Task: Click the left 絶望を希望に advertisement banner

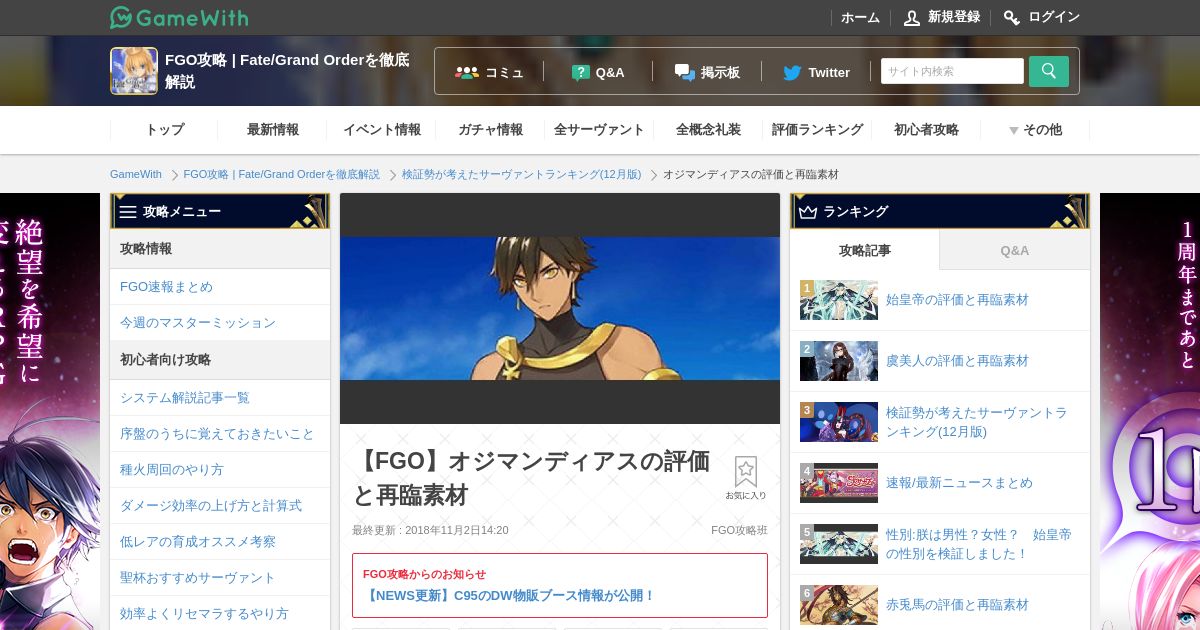Action: [50, 411]
